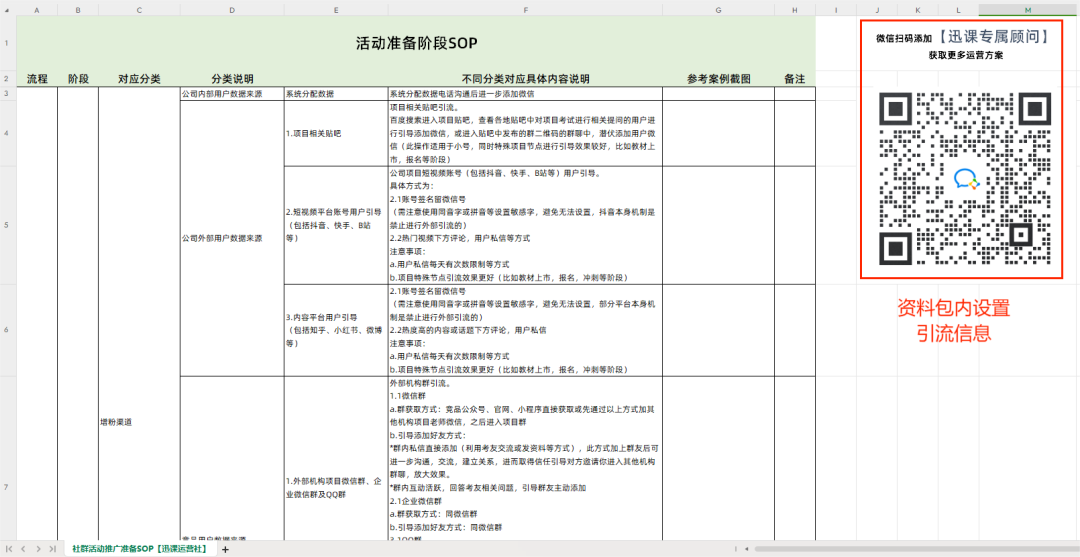The height and width of the screenshot is (557, 1080).
Task: Select column M header
Action: 1028,10
